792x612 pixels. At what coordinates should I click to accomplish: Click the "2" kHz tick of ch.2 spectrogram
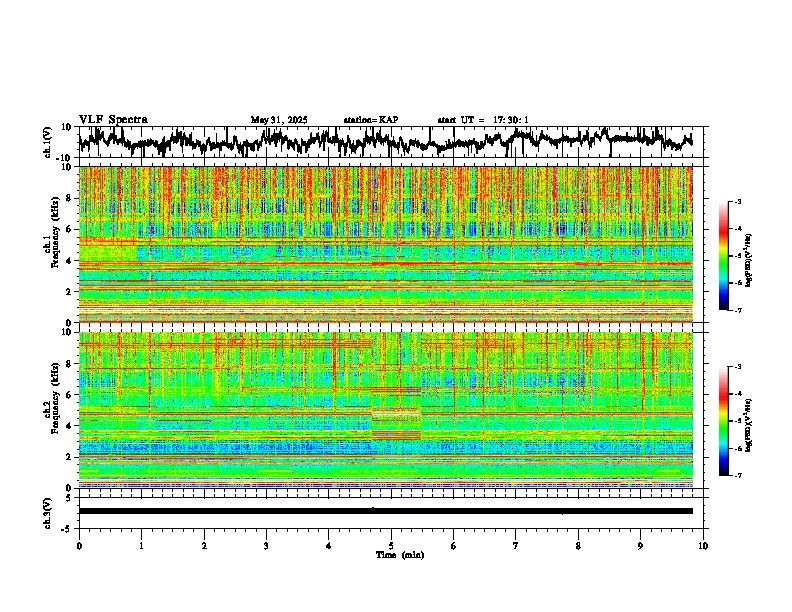[x=71, y=457]
